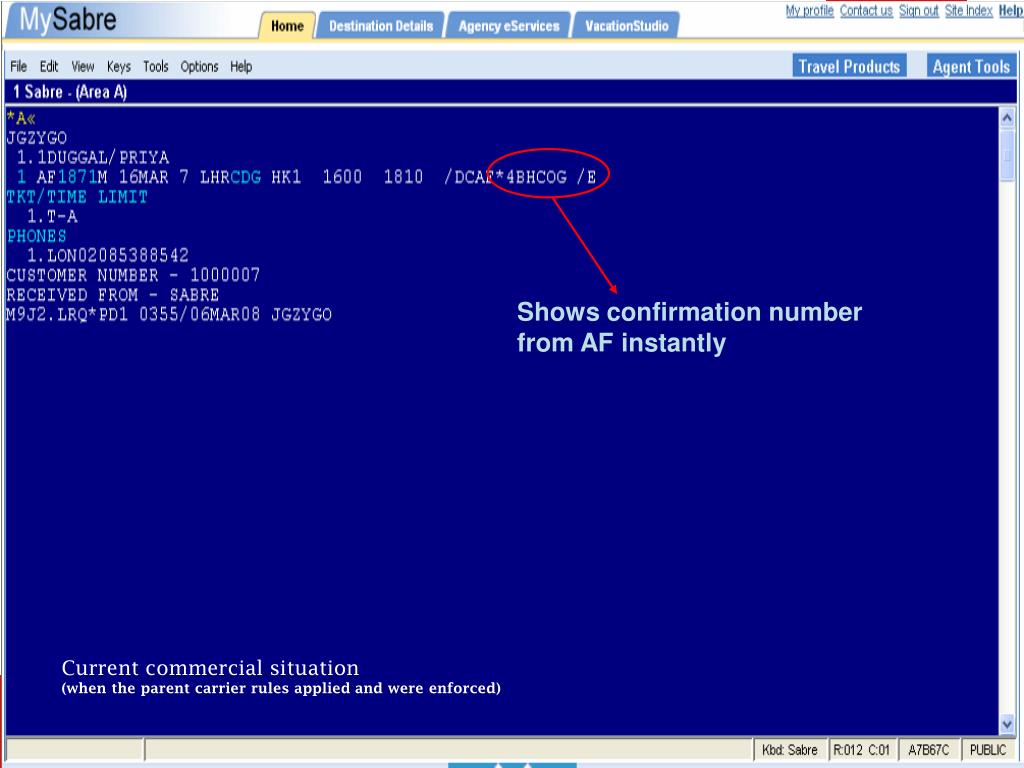This screenshot has width=1024, height=768.
Task: Click the R:012 C:01 cursor position indicator
Action: click(861, 750)
